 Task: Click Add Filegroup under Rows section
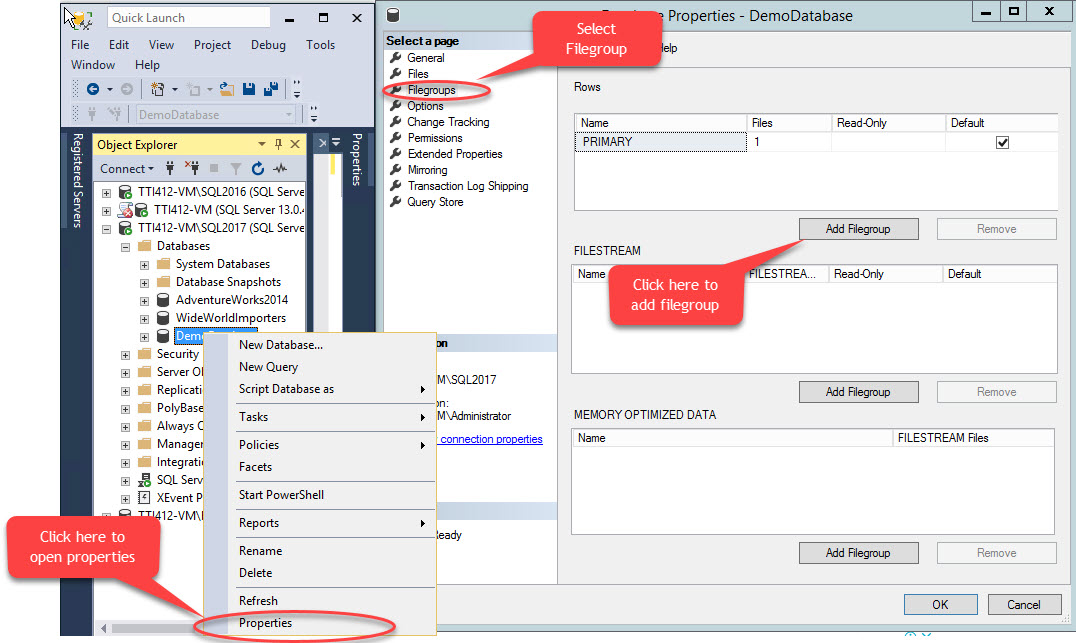point(858,229)
